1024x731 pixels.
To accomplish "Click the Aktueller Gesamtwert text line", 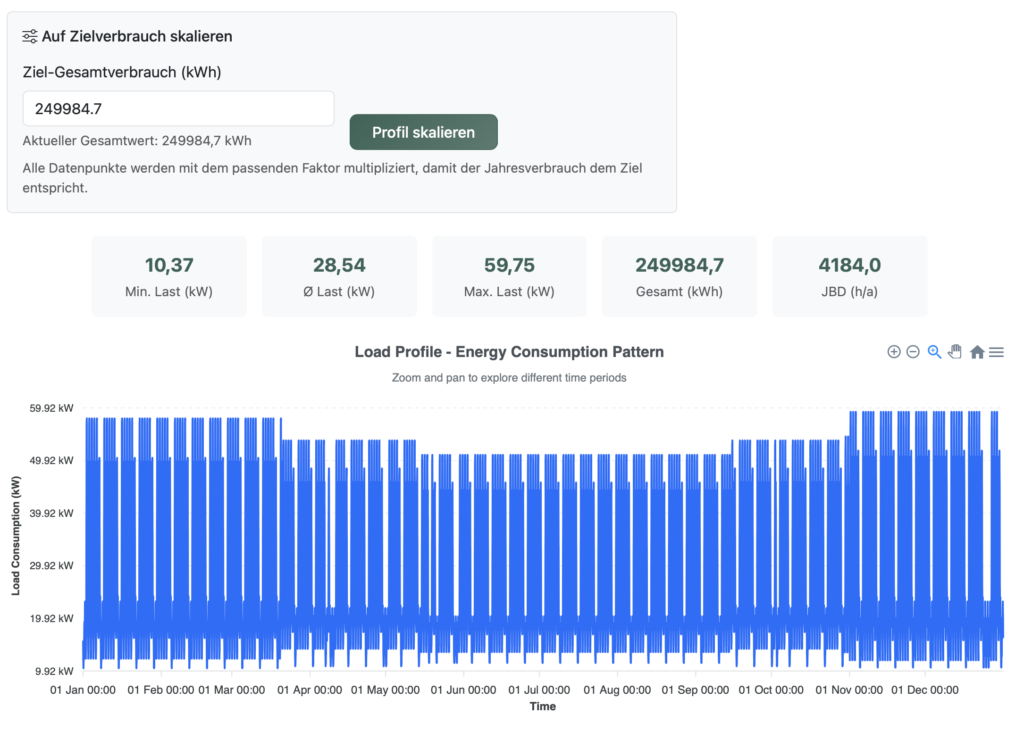I will (x=137, y=141).
